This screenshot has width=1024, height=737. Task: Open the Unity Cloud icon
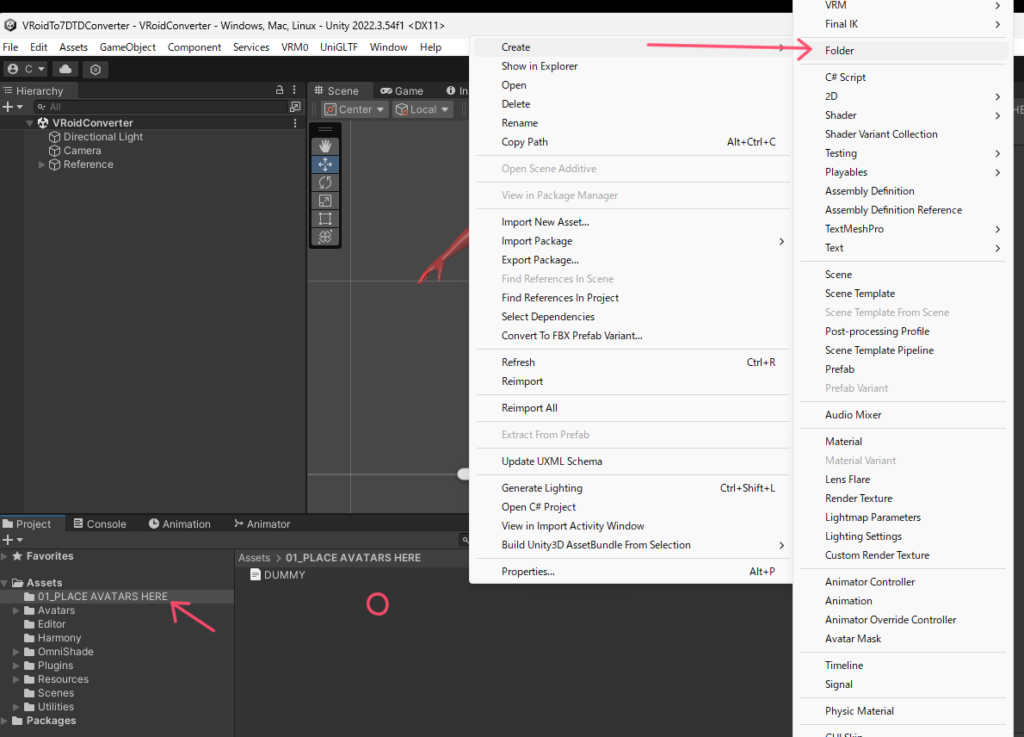point(66,69)
